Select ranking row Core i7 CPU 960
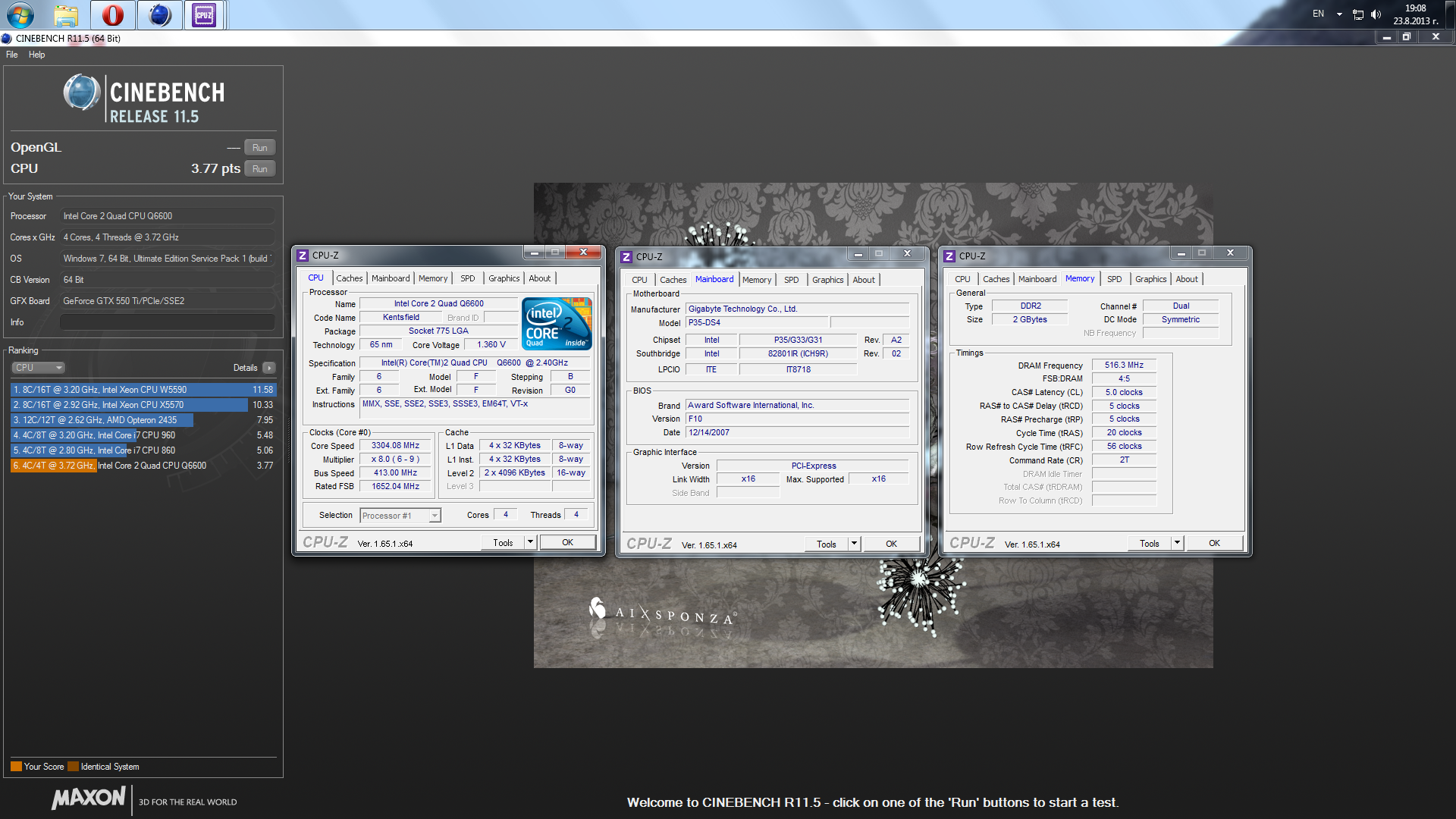Viewport: 1456px width, 819px height. (x=143, y=435)
